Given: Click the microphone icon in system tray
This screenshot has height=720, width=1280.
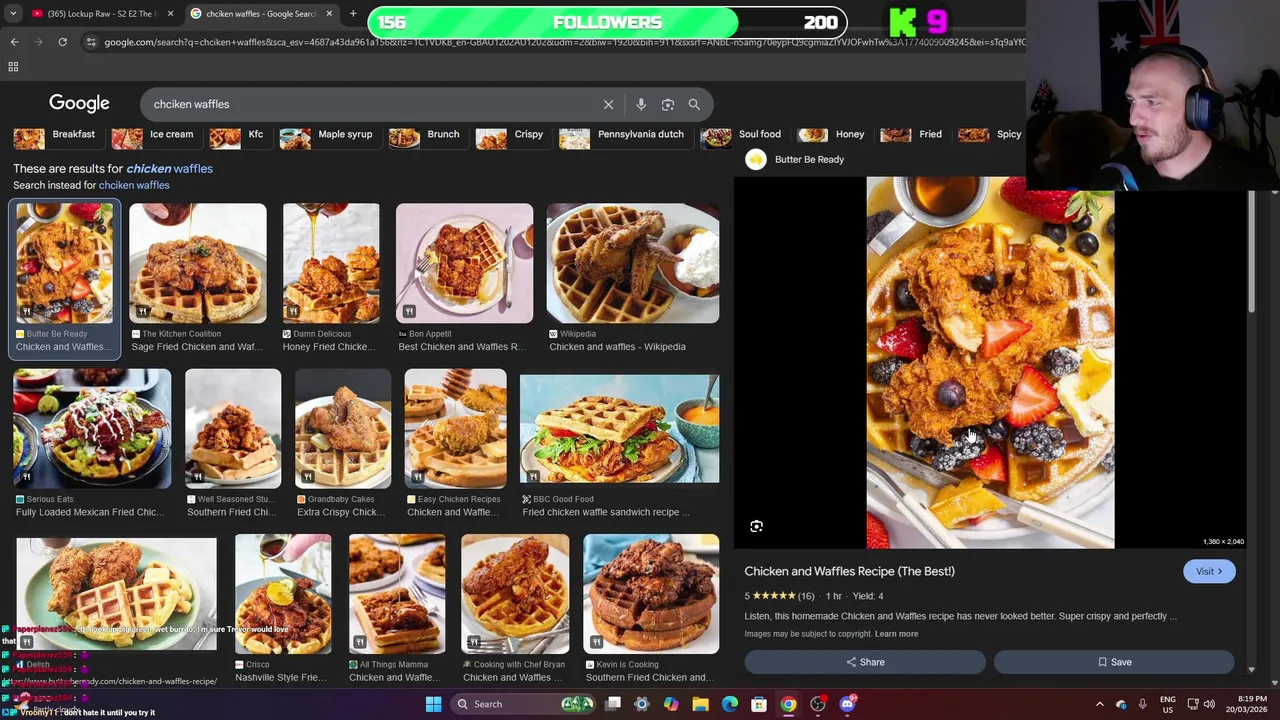Looking at the screenshot, I should click(1142, 704).
